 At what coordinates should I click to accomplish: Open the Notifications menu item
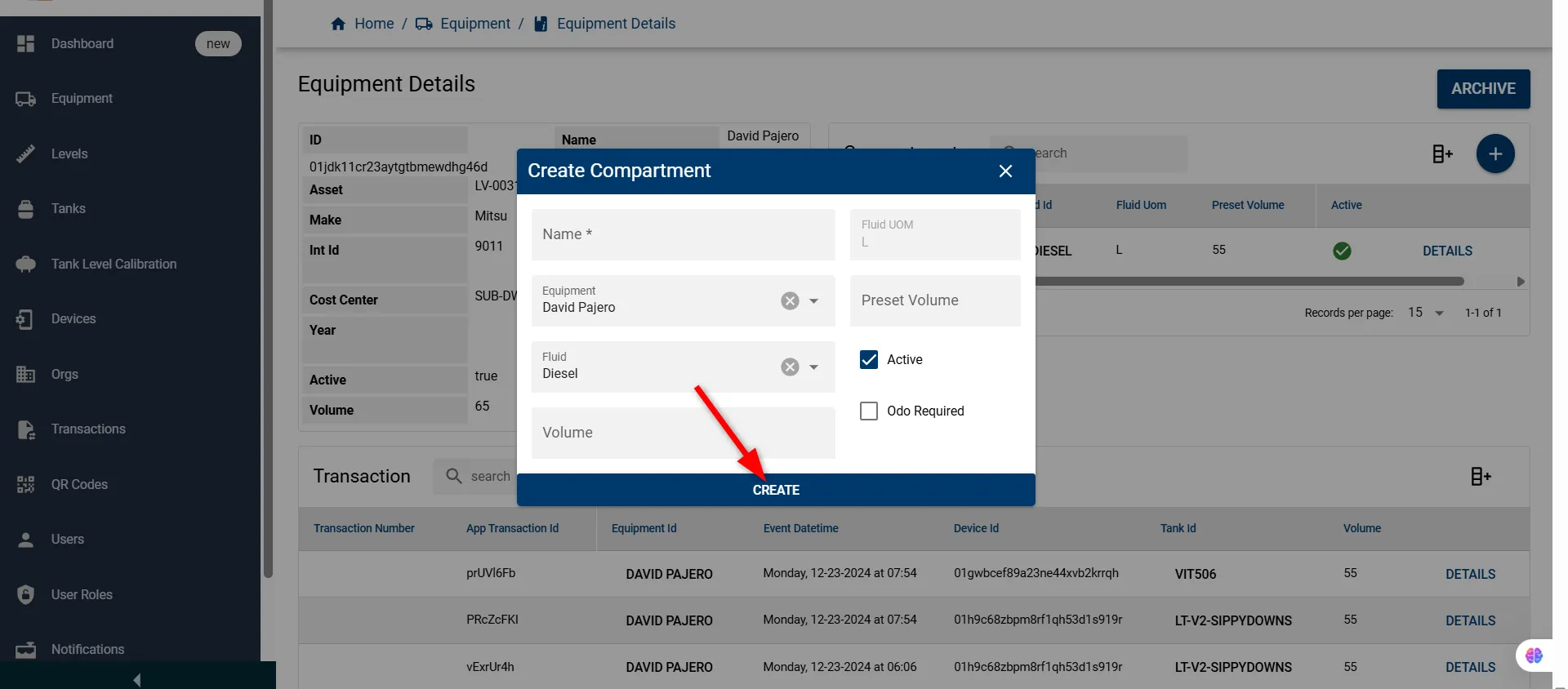click(x=87, y=650)
